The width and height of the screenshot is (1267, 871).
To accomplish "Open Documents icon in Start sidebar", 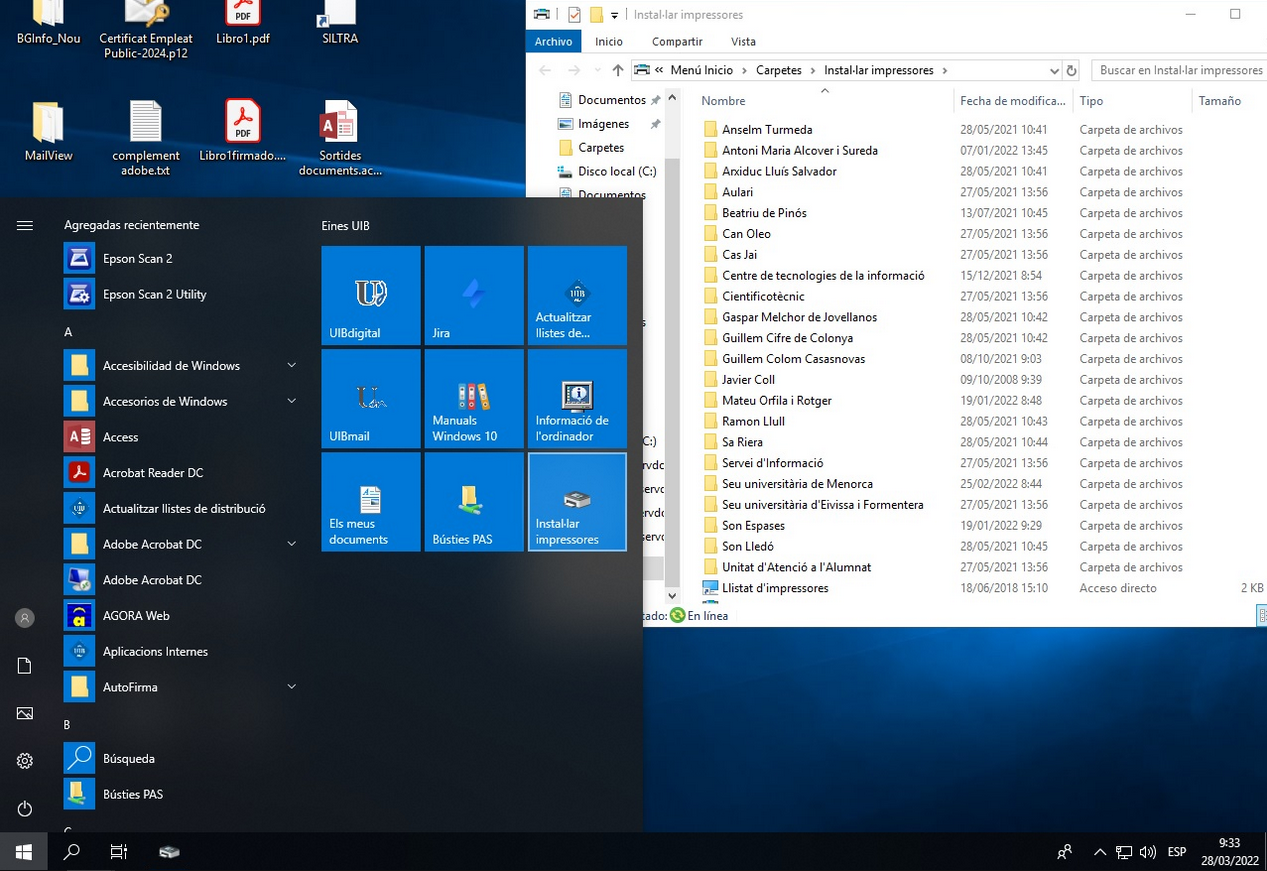I will click(x=25, y=666).
